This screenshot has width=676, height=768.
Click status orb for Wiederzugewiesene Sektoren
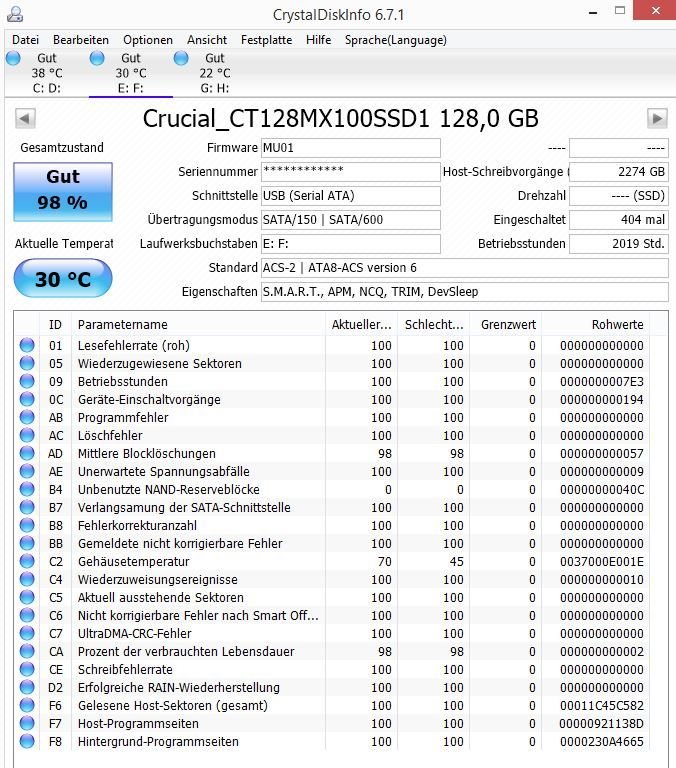click(27, 363)
